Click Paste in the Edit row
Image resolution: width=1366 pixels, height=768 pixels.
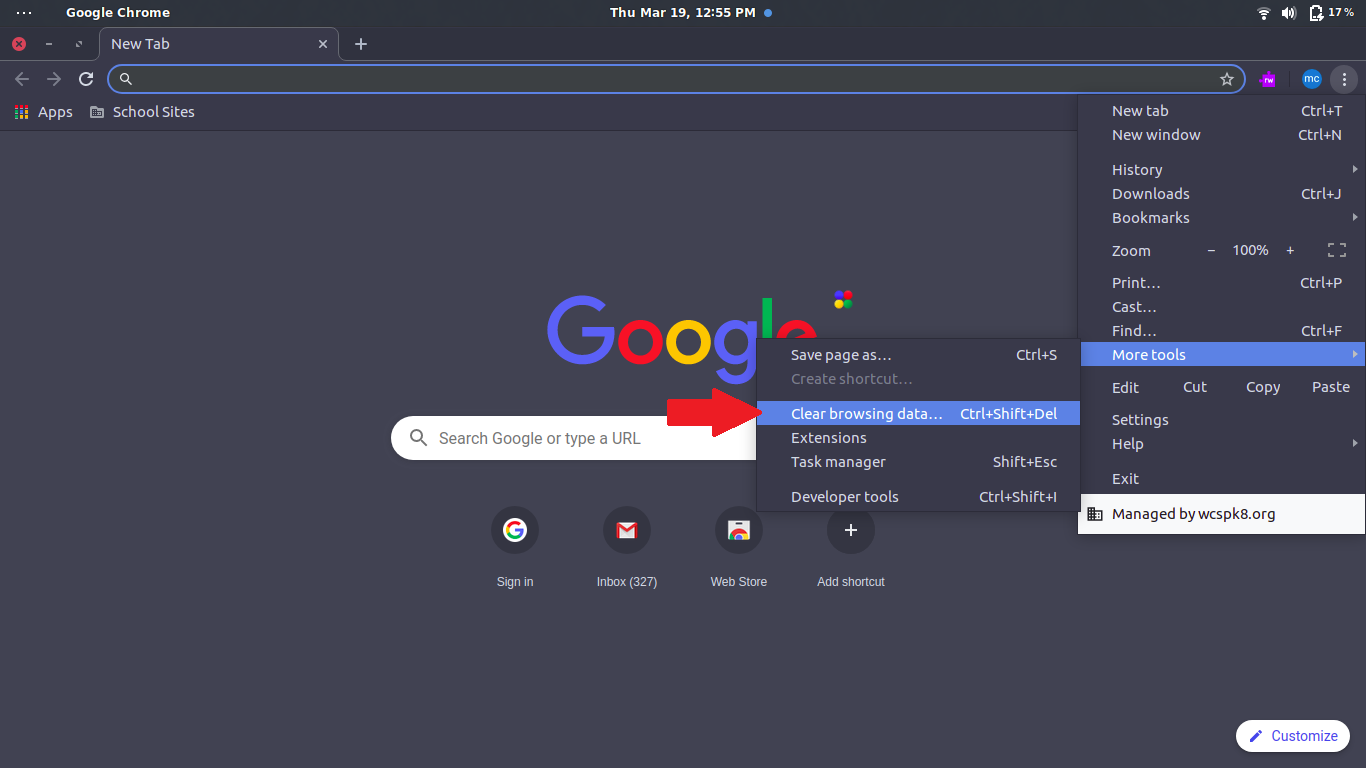pos(1331,387)
